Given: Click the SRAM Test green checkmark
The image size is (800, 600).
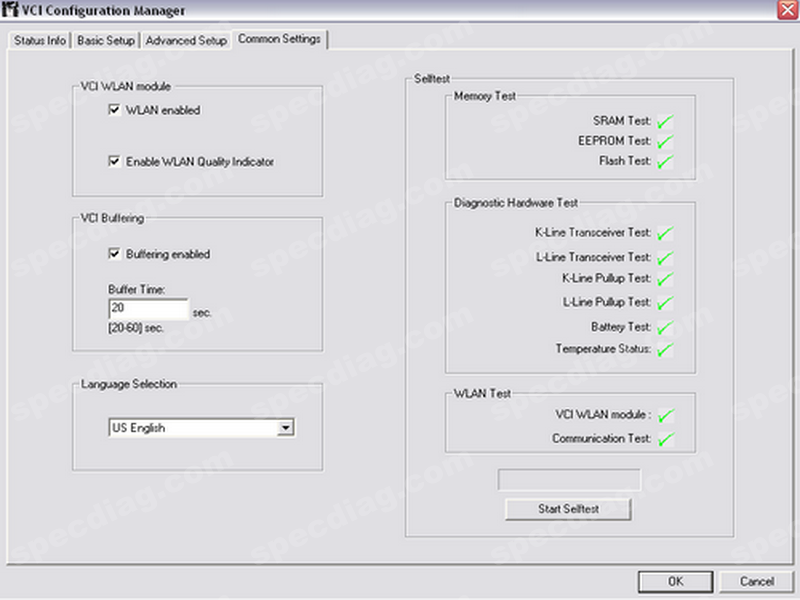Looking at the screenshot, I should coord(665,122).
